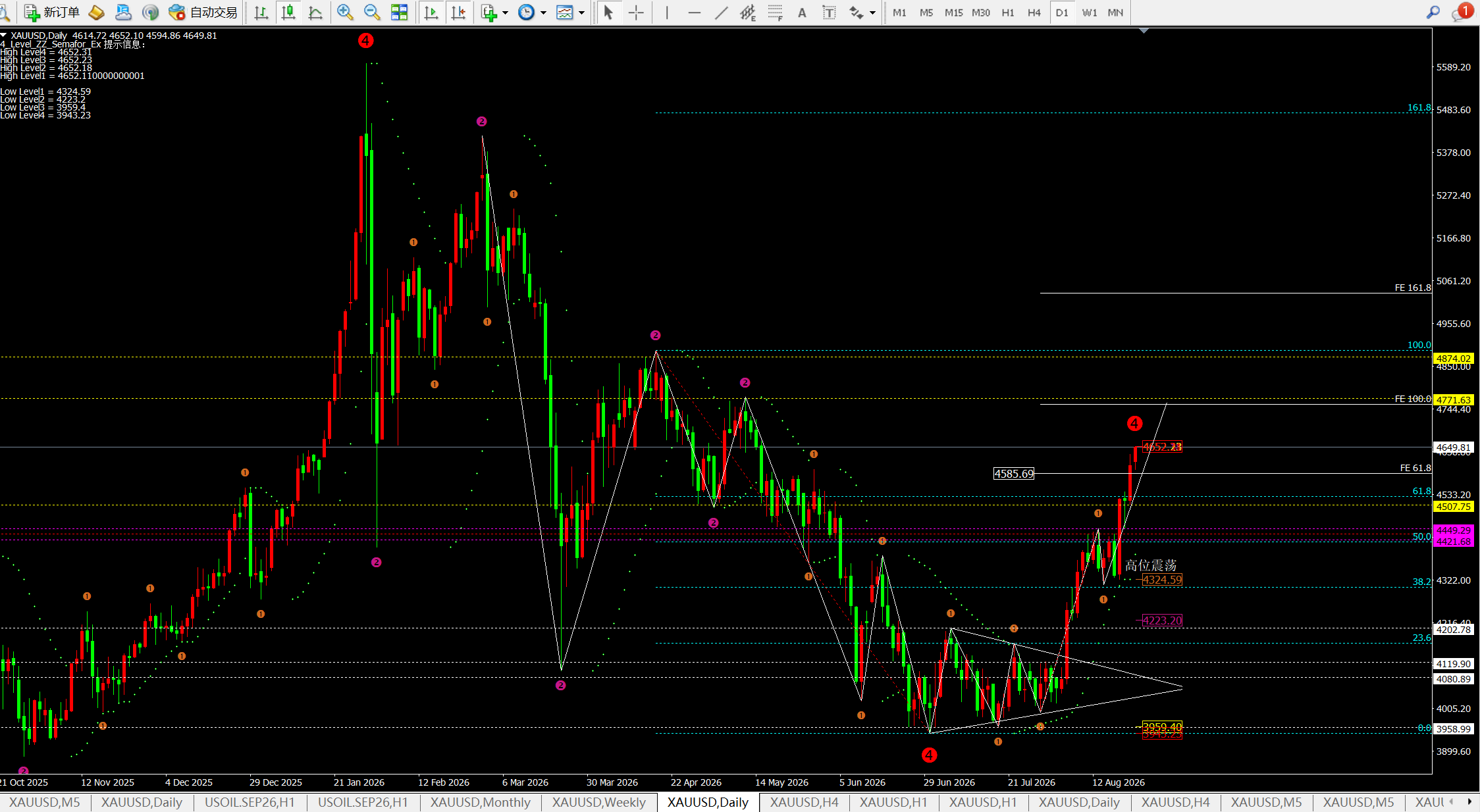1480x812 pixels.
Task: Switch to the H4 timeframe
Action: (x=1034, y=13)
